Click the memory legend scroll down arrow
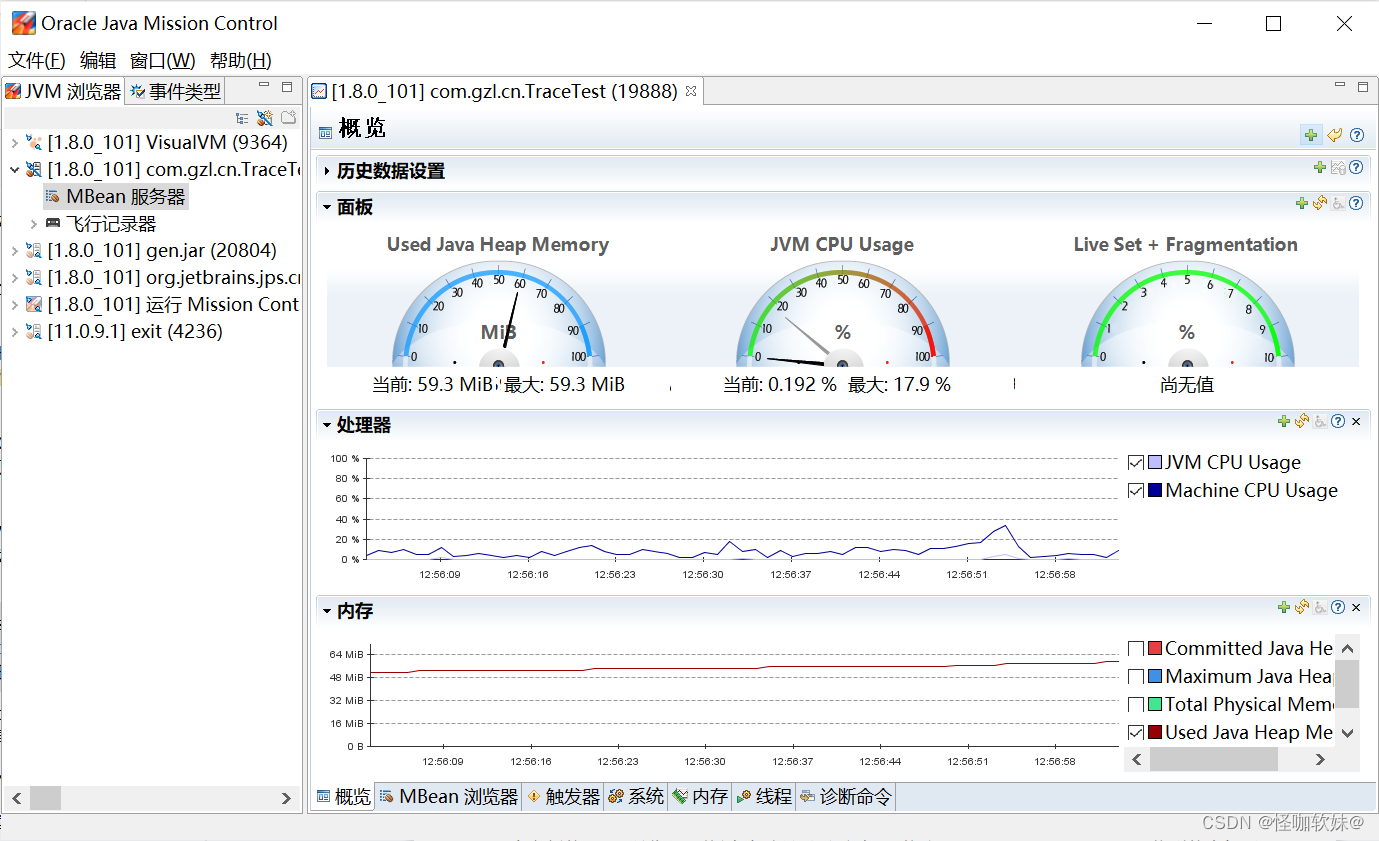 [x=1347, y=733]
